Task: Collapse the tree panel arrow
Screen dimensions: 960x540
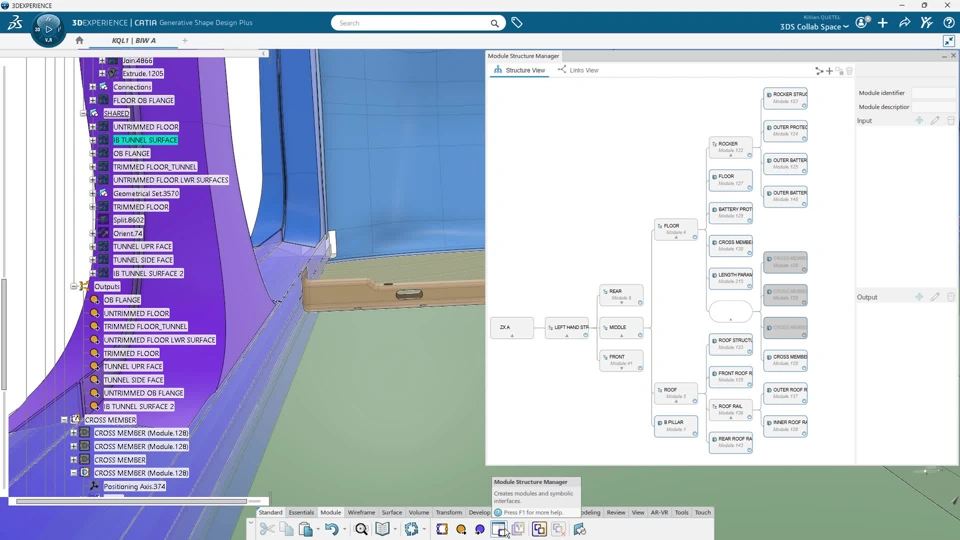Action: (x=264, y=53)
